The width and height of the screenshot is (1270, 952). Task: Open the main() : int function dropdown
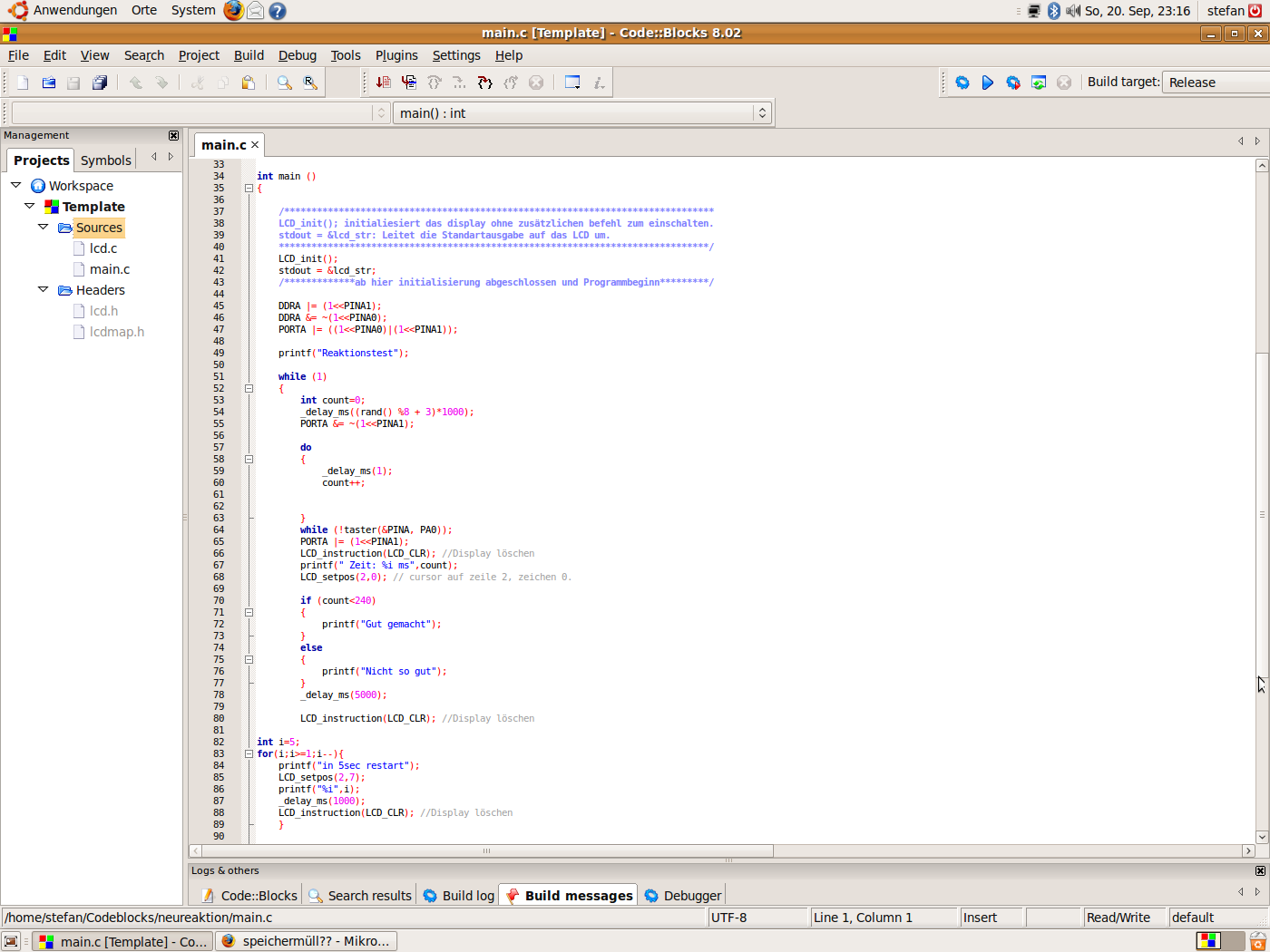tap(581, 113)
